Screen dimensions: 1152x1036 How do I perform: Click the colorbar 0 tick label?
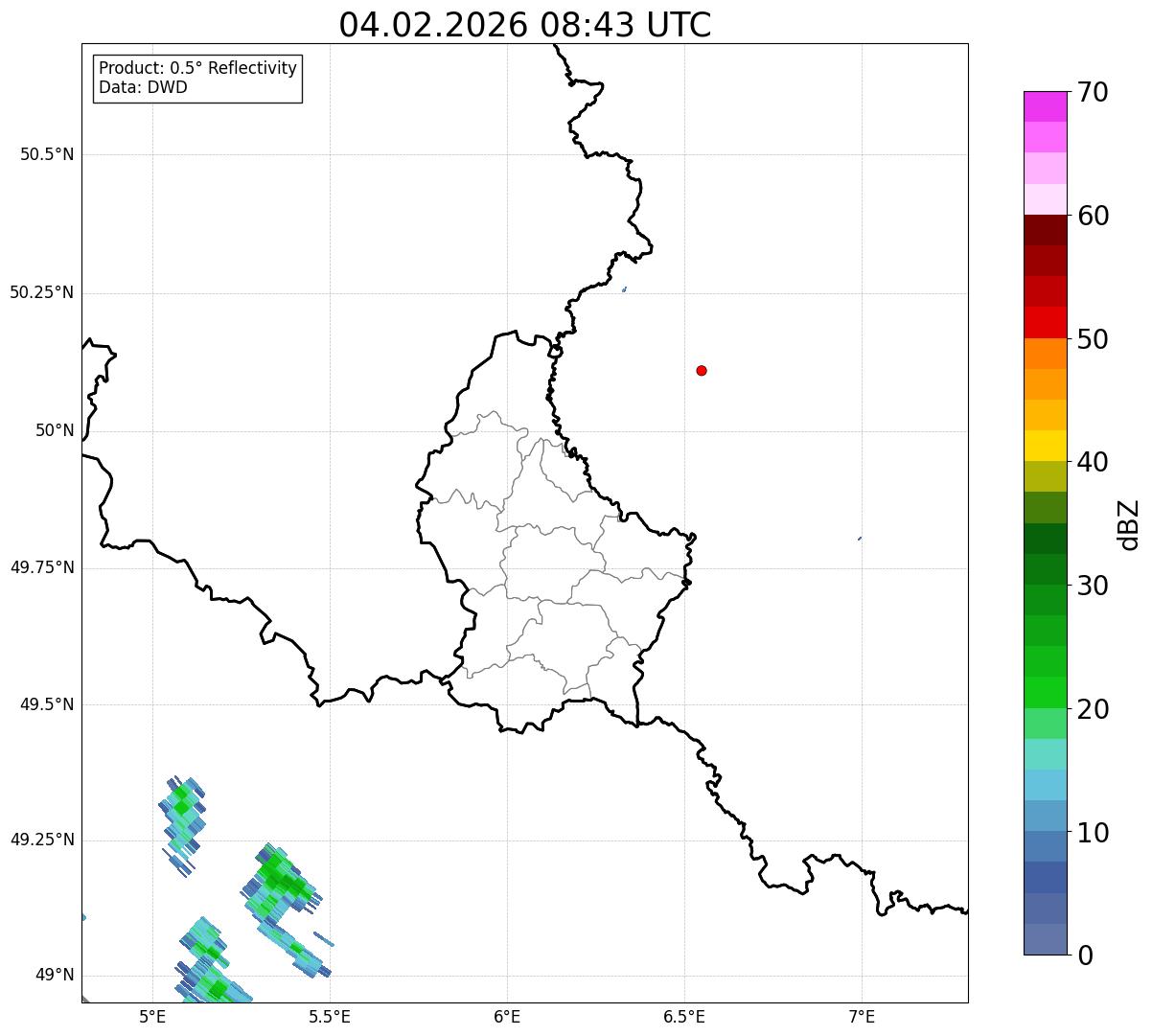(x=1085, y=955)
